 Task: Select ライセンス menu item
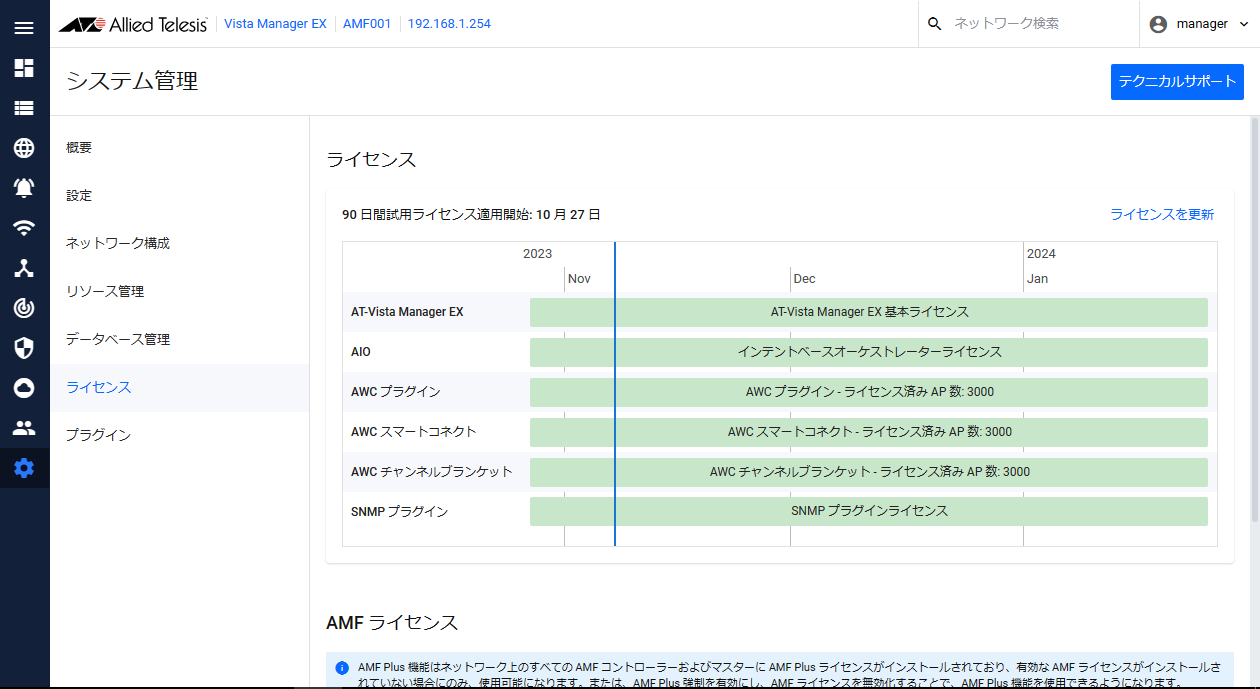tap(180, 388)
